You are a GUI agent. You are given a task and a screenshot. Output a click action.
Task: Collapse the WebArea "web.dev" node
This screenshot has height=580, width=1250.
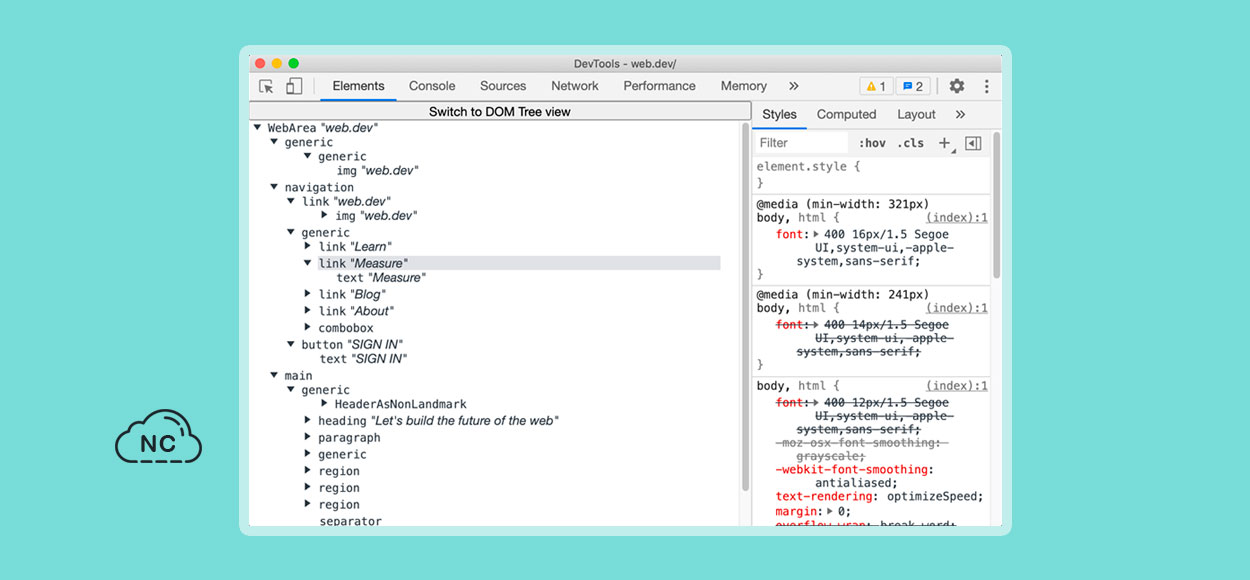[x=258, y=127]
